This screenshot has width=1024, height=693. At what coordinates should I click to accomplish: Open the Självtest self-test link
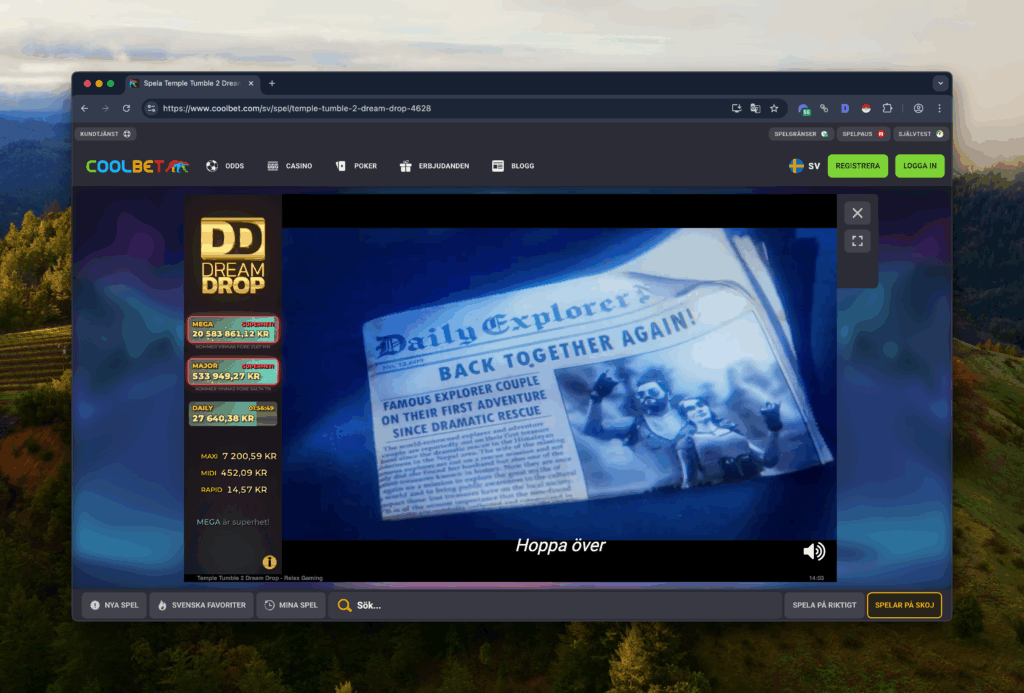pos(921,134)
